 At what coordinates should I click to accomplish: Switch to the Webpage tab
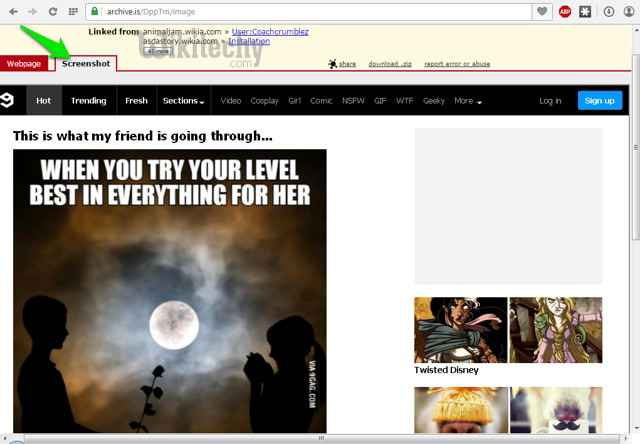coord(24,64)
